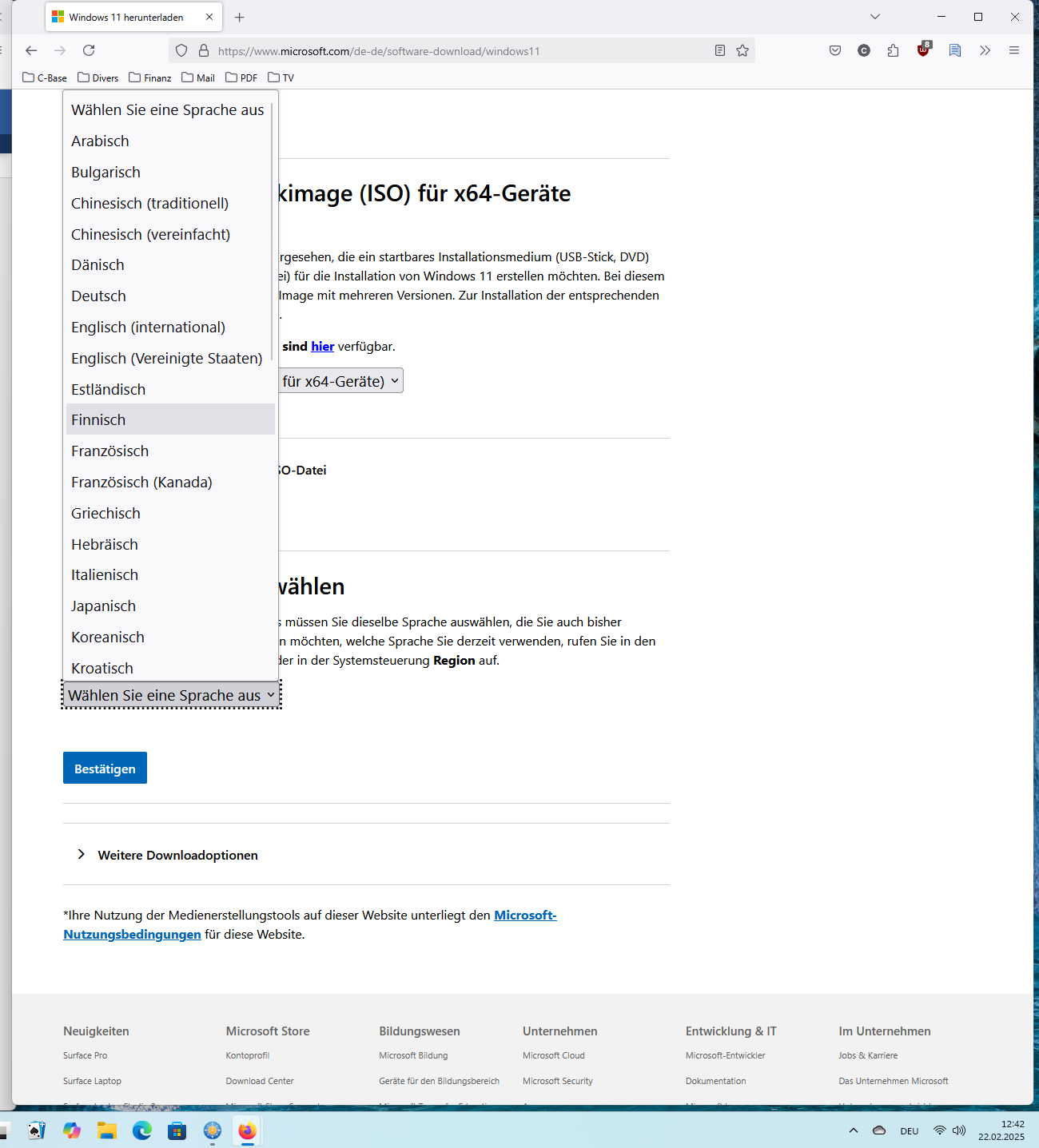Pick Griechisch from the language list
The image size is (1039, 1148).
(x=170, y=513)
